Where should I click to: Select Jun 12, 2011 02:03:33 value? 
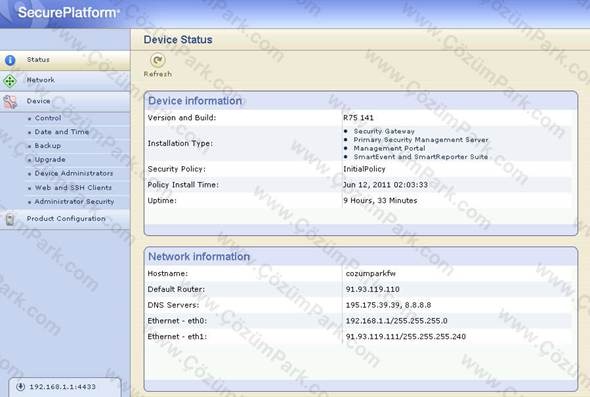click(x=385, y=185)
